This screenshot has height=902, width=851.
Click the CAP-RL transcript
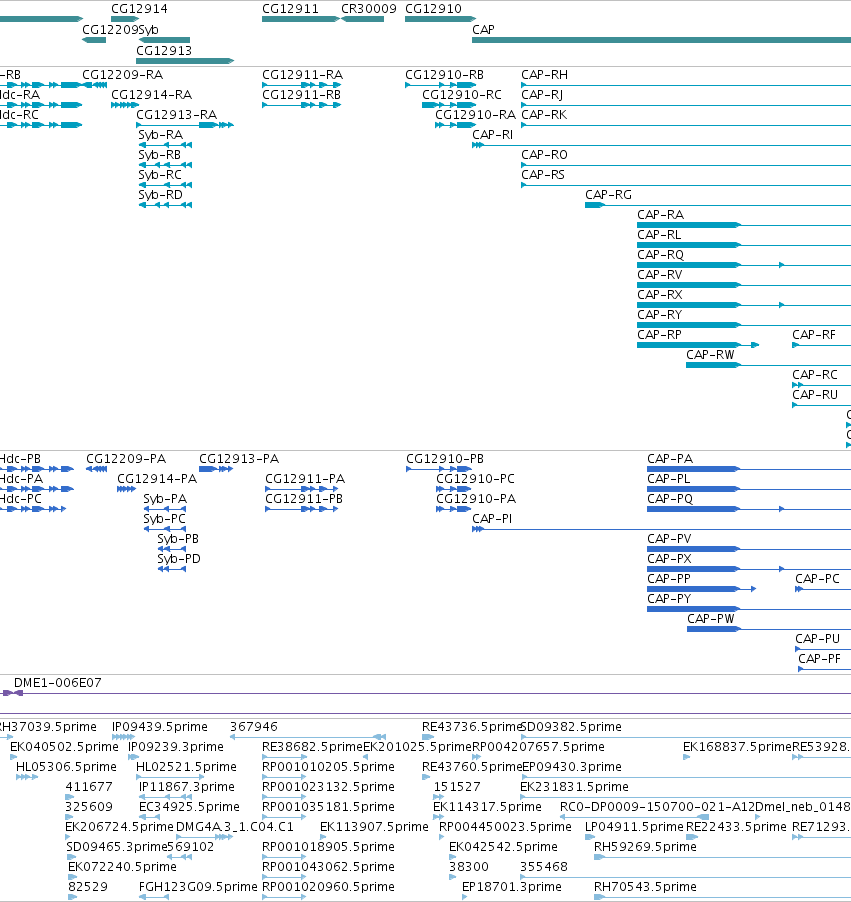tap(659, 235)
